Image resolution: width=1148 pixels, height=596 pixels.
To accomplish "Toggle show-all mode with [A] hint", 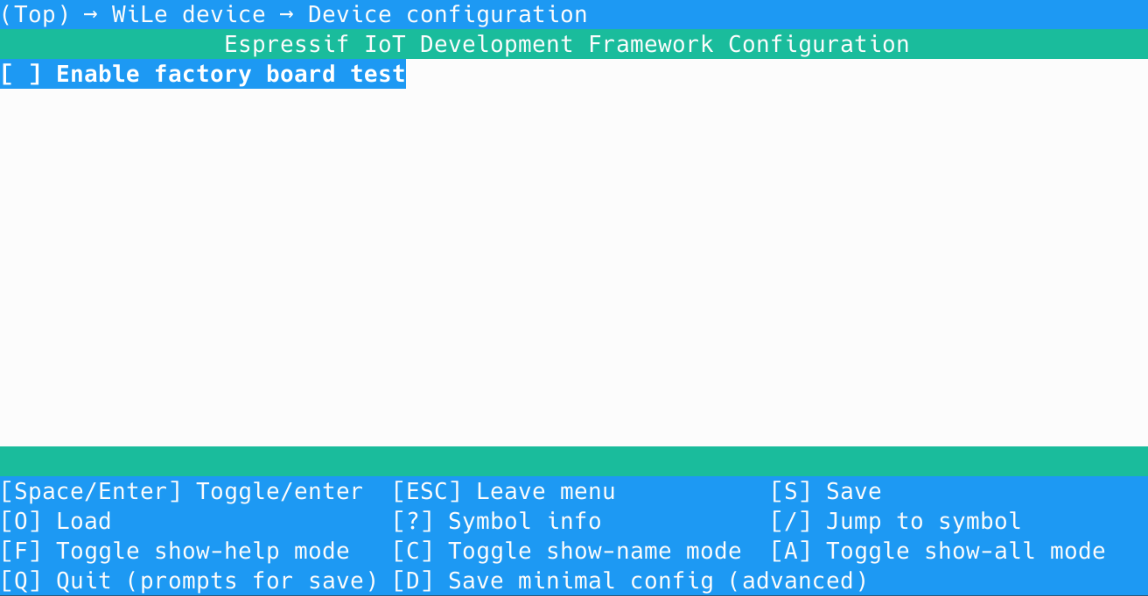I will click(937, 552).
